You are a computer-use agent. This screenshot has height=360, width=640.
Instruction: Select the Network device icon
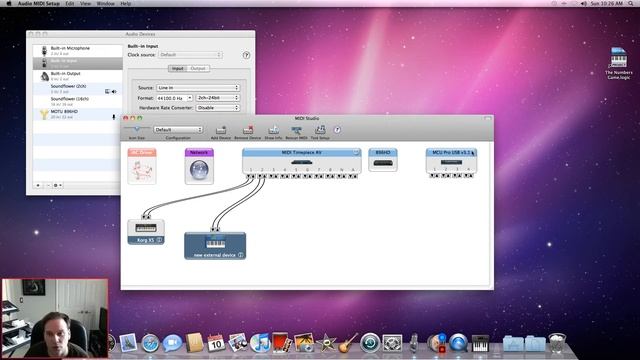pyautogui.click(x=199, y=166)
